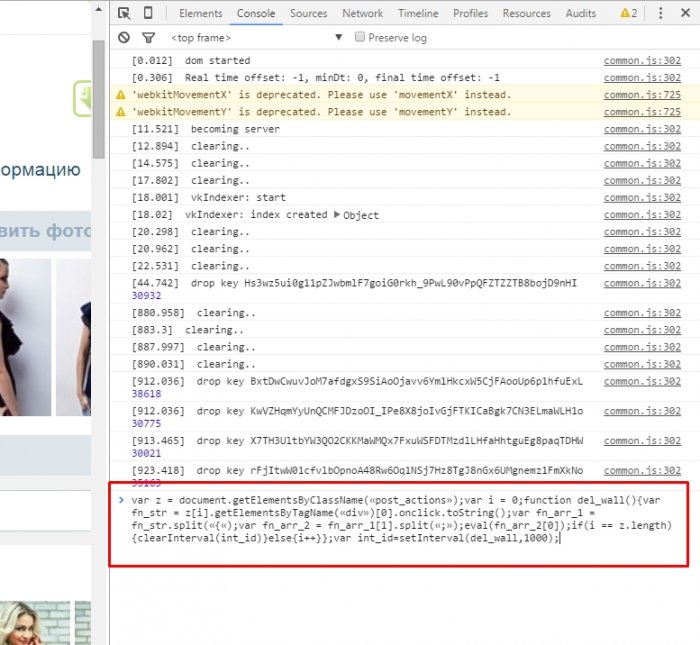Viewport: 700px width, 645px height.
Task: Enable the Preserve log checkbox
Action: tap(360, 37)
